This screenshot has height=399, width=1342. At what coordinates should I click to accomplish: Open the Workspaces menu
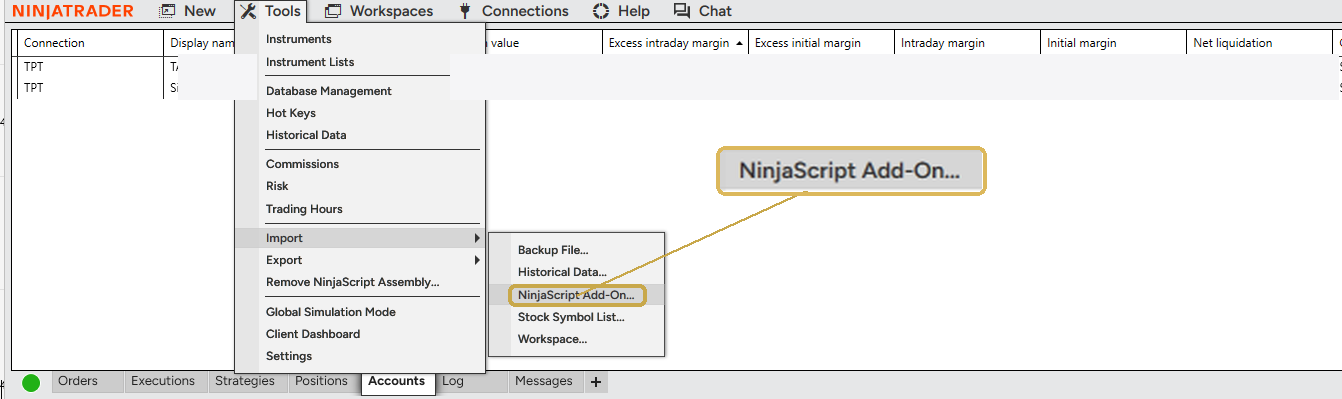coord(379,11)
